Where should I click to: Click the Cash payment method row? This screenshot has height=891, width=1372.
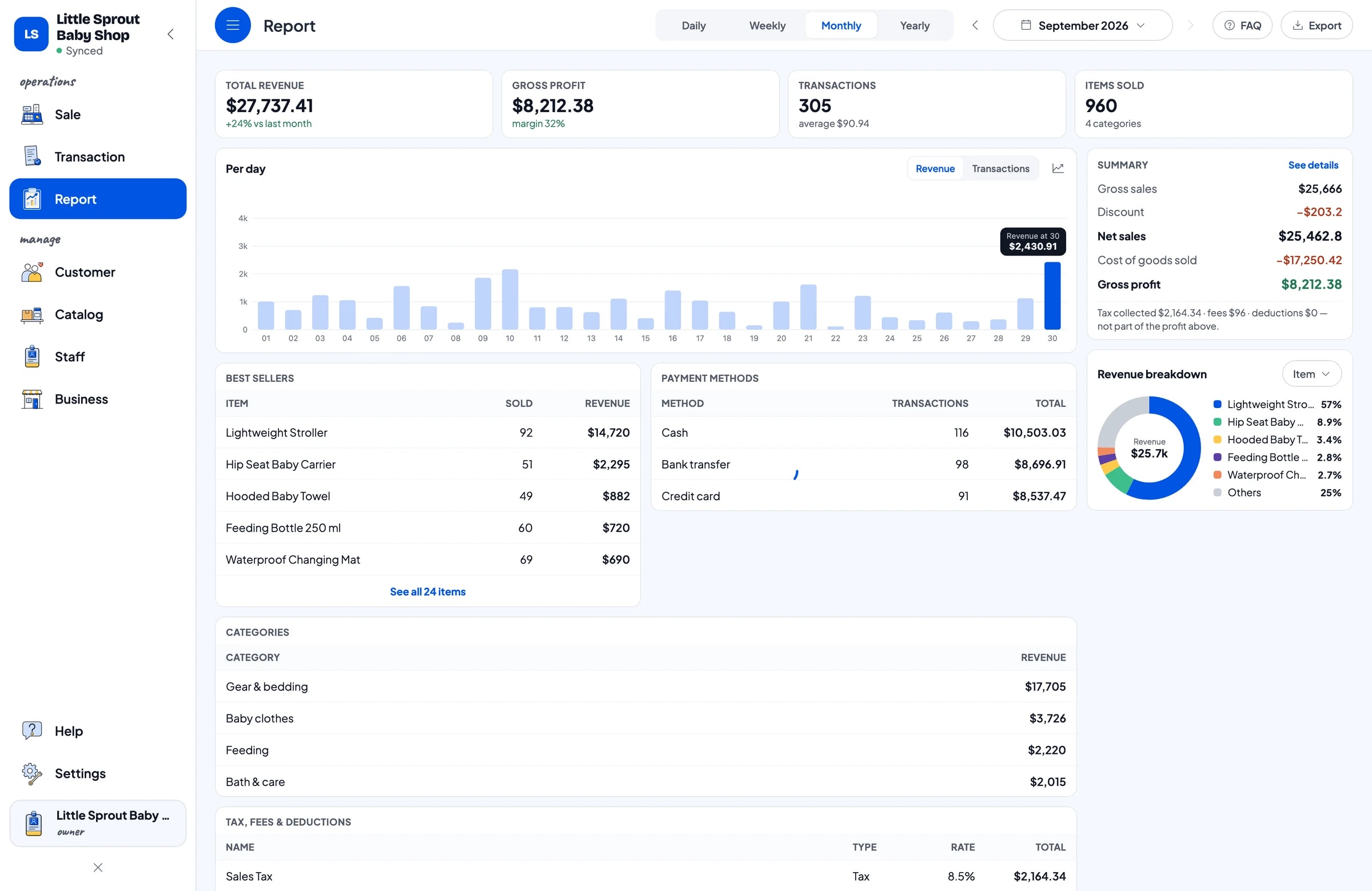point(864,432)
